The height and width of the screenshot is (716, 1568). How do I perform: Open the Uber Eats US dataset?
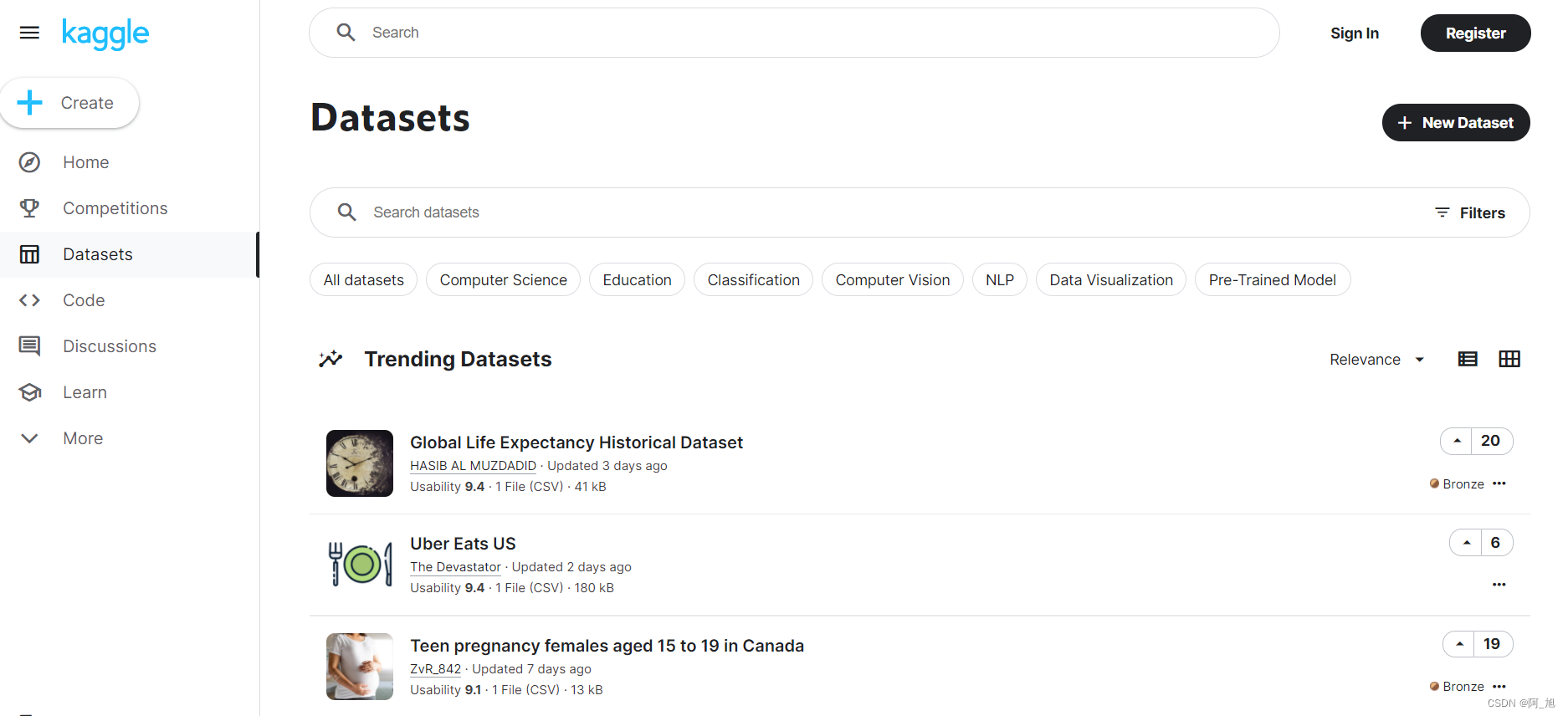tap(463, 544)
